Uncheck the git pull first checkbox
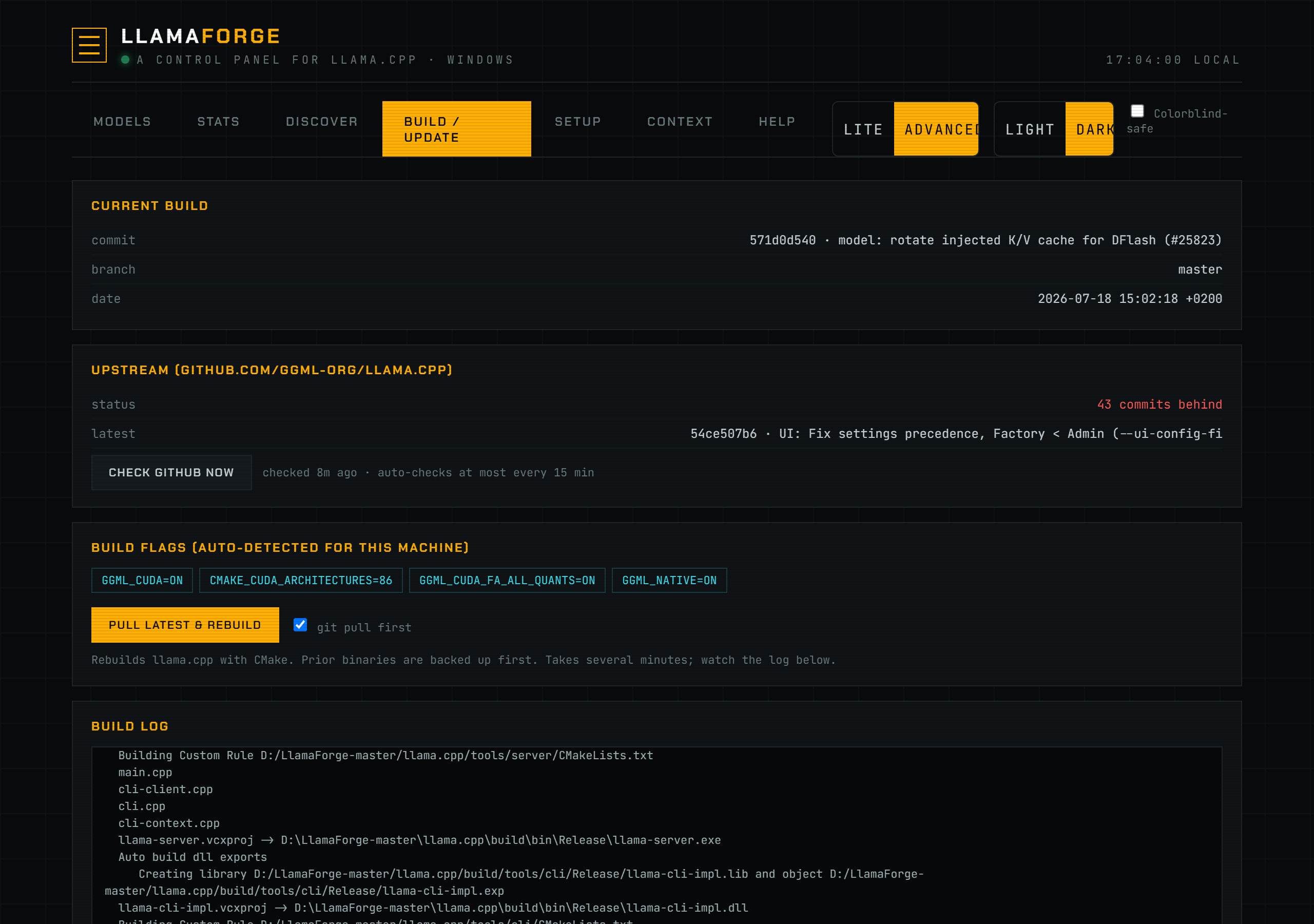 [x=300, y=625]
